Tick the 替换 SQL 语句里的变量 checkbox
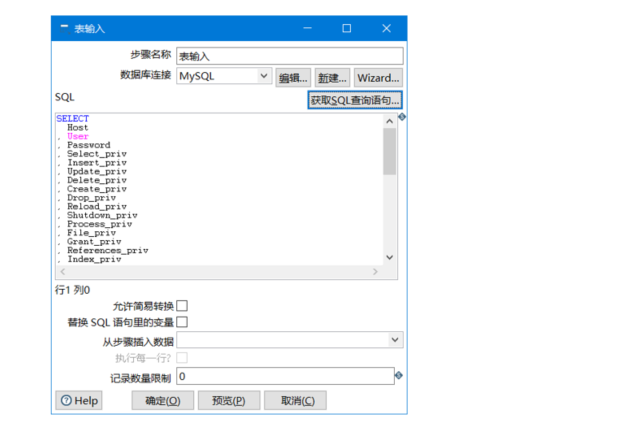This screenshot has width=618, height=421. click(182, 322)
